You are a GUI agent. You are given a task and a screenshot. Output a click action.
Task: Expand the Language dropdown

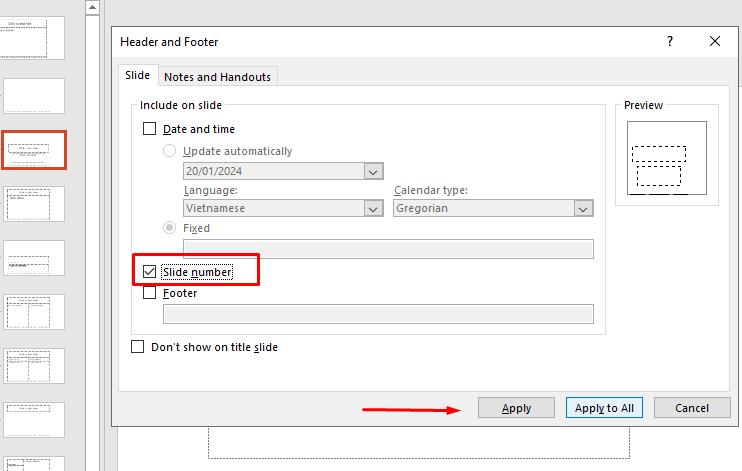(x=373, y=209)
